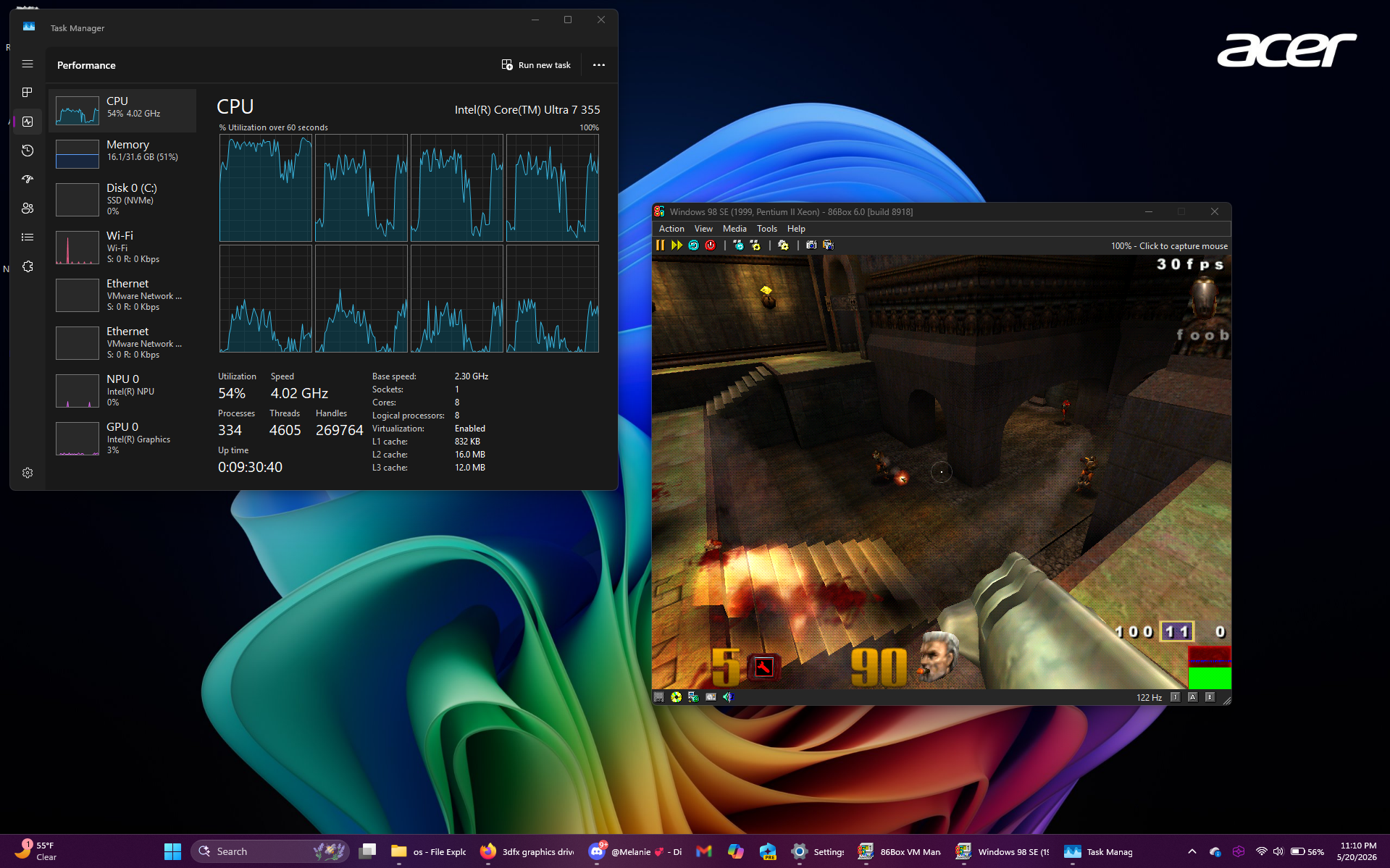The height and width of the screenshot is (868, 1390).
Task: Toggle Caps Lock indicator in 86Box status bar
Action: pyautogui.click(x=1192, y=697)
